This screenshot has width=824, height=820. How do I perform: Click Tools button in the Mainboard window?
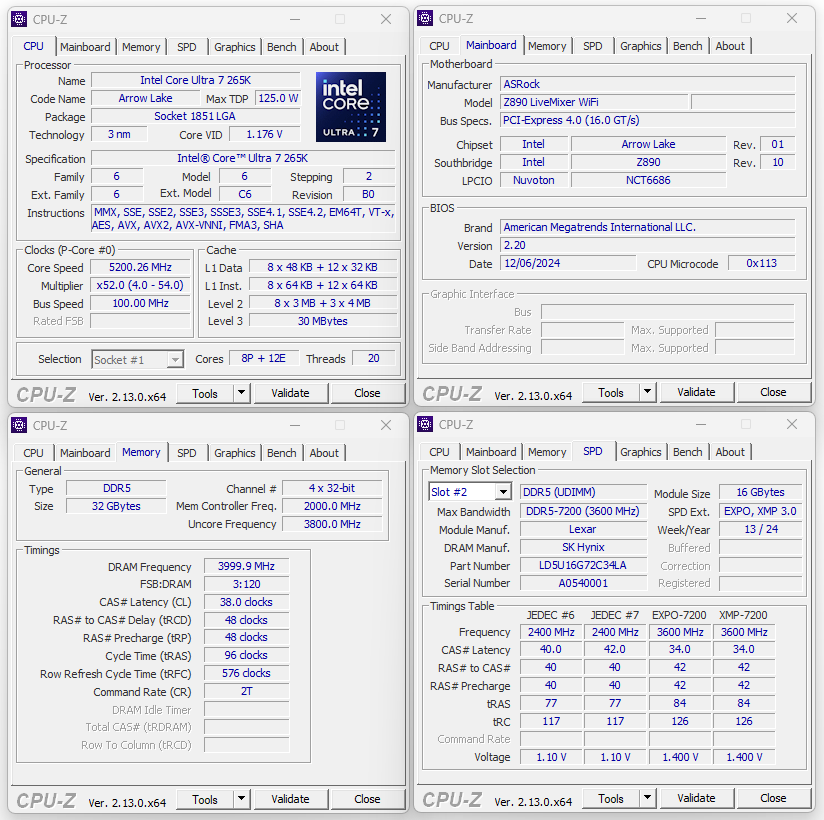611,392
